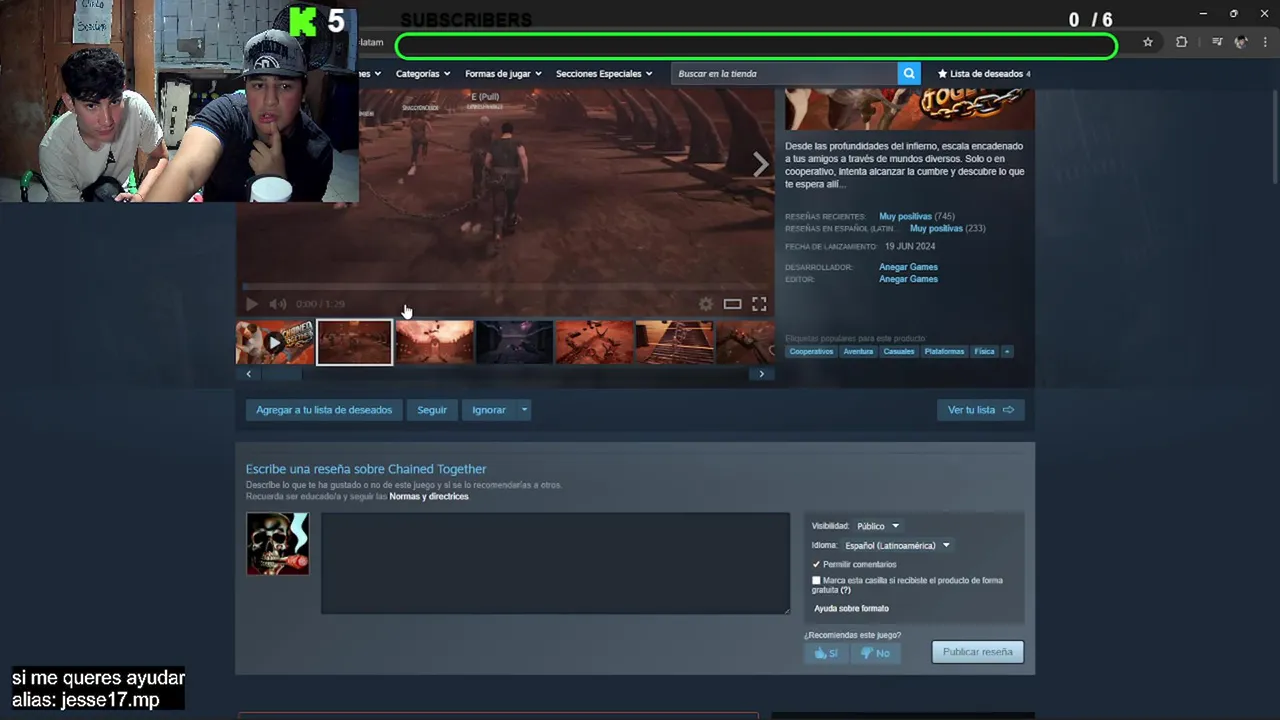Select the fifth screenshot thumbnail
The width and height of the screenshot is (1280, 720).
point(594,342)
